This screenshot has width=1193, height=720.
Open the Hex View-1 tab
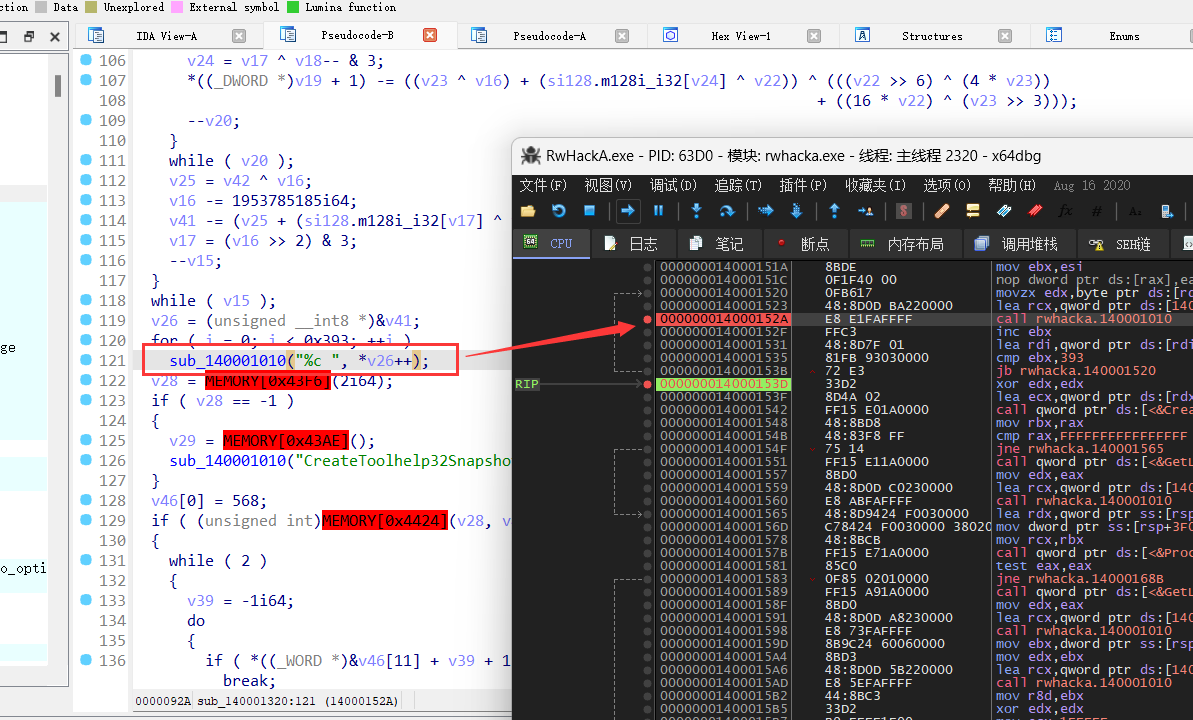pyautogui.click(x=740, y=36)
